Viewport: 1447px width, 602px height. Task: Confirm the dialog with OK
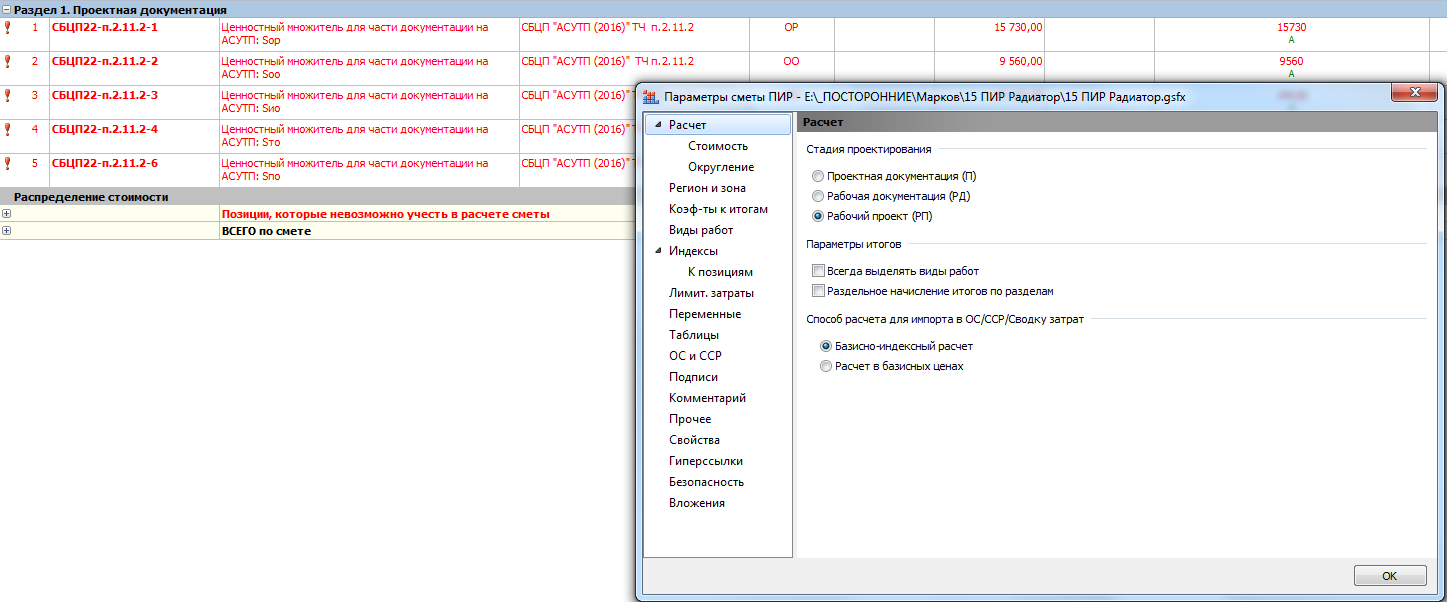coord(1390,576)
